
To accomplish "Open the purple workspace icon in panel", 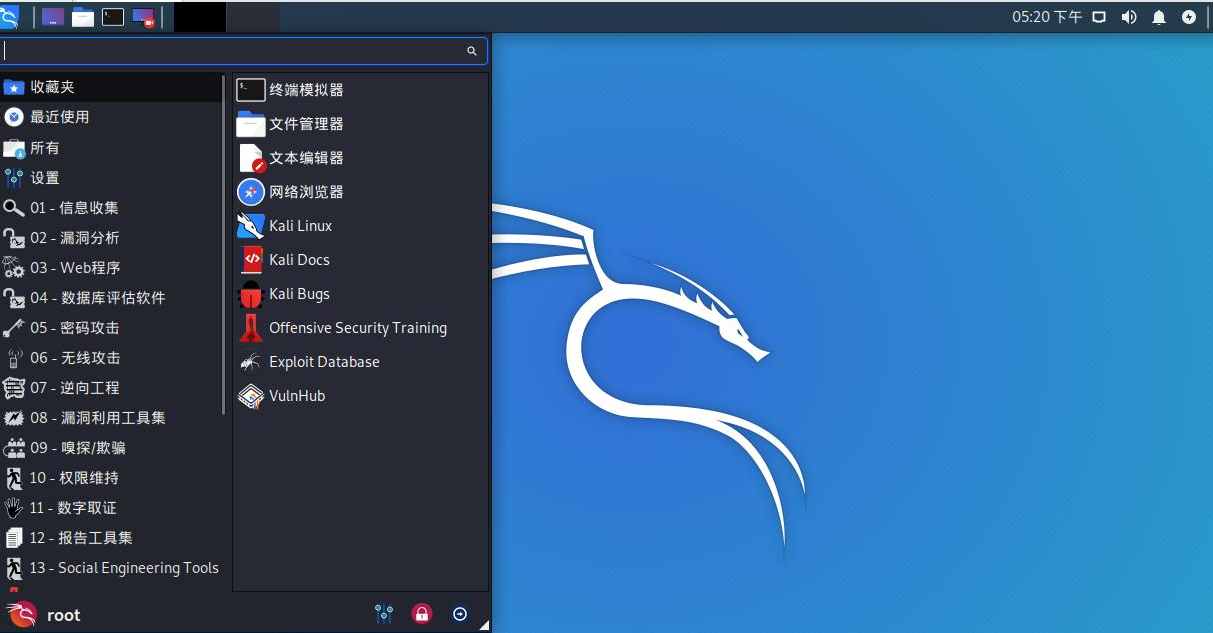I will coord(53,17).
